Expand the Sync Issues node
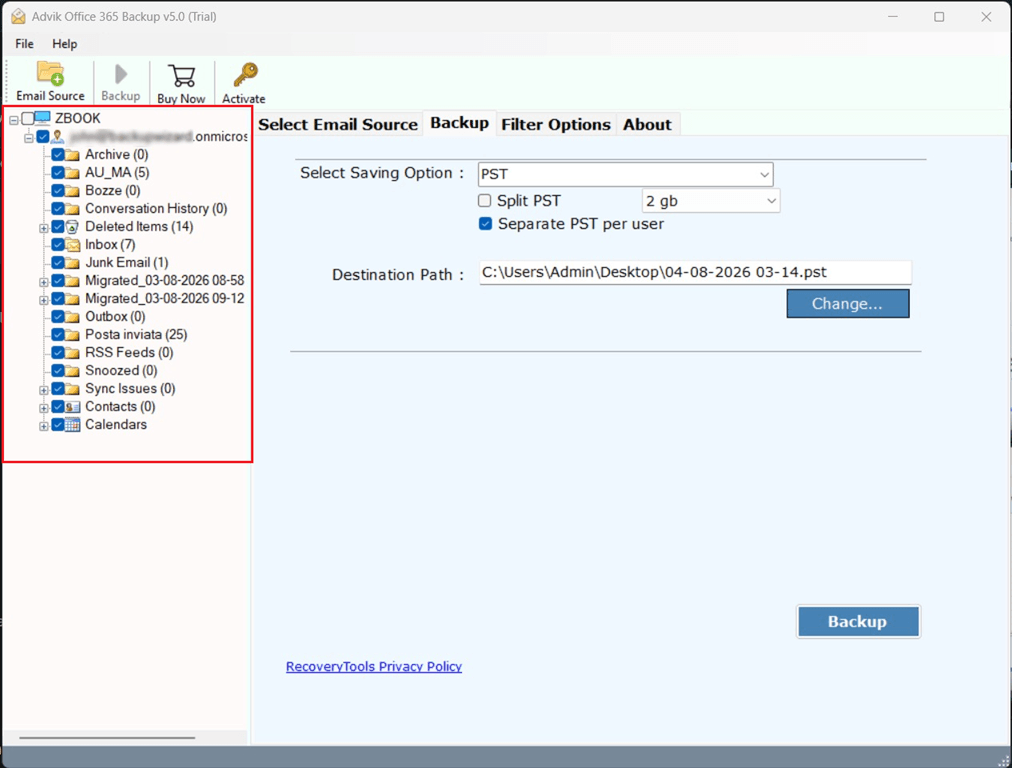Viewport: 1012px width, 768px height. [43, 390]
